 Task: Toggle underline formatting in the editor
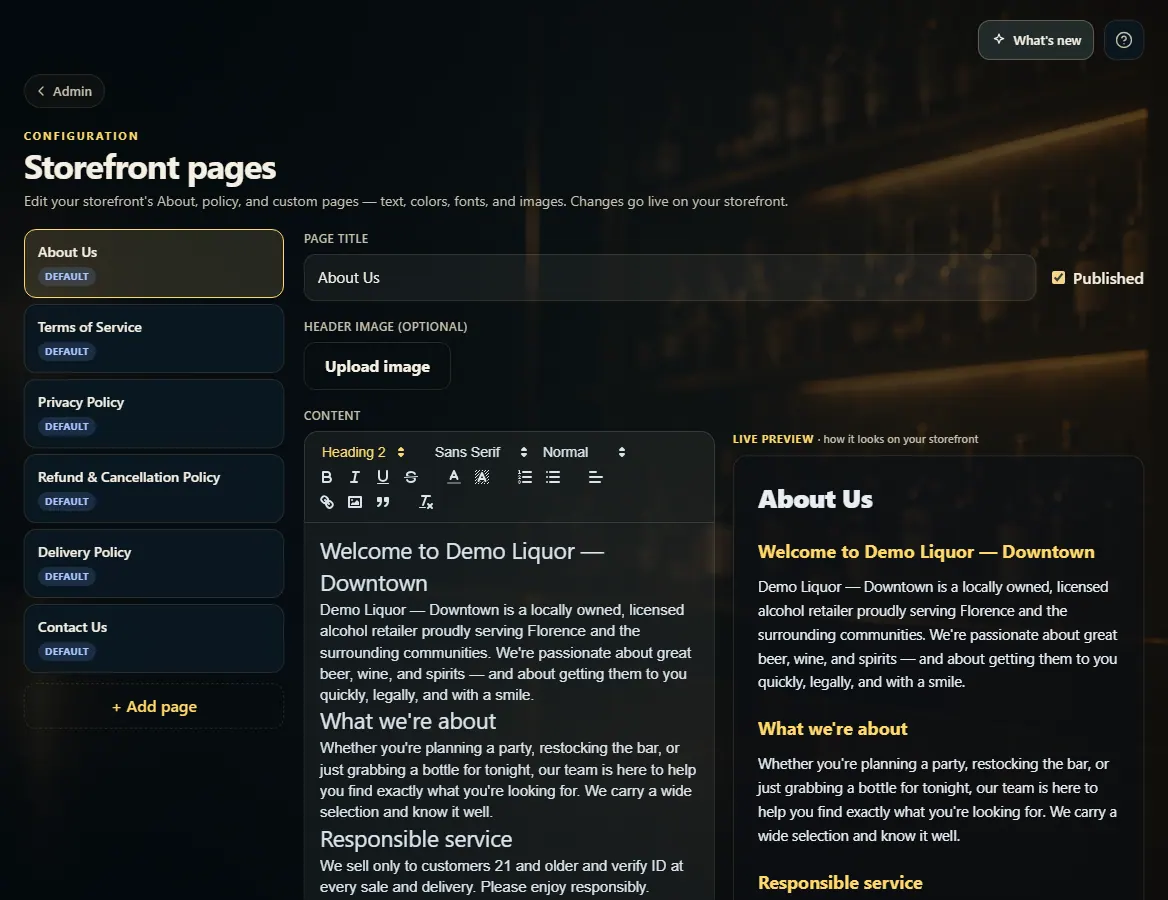coord(383,477)
